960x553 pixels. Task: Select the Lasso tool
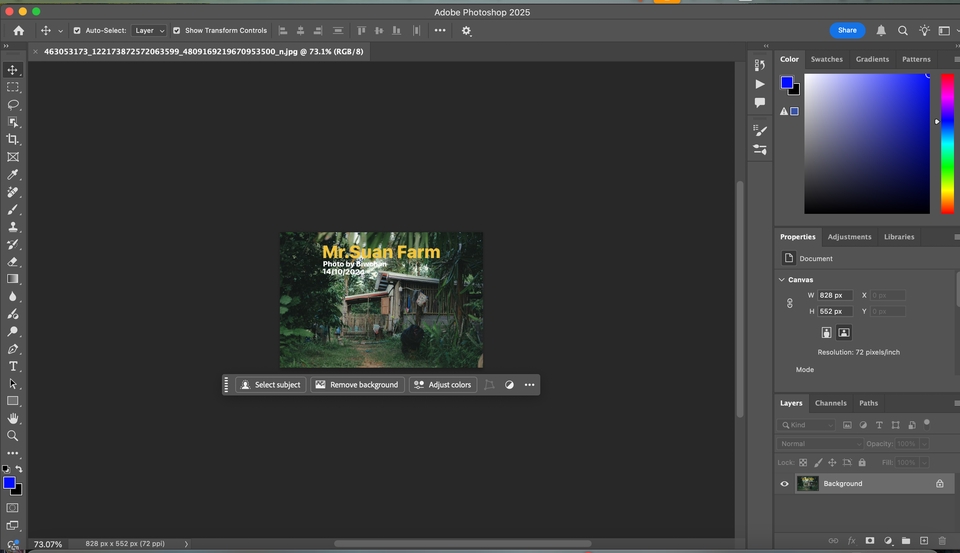pos(13,104)
